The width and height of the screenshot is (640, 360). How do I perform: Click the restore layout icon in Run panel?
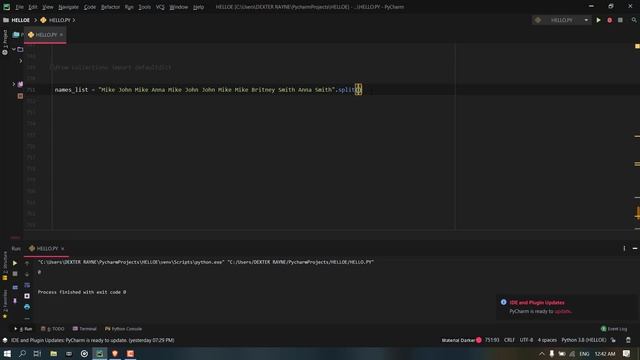[x=15, y=287]
